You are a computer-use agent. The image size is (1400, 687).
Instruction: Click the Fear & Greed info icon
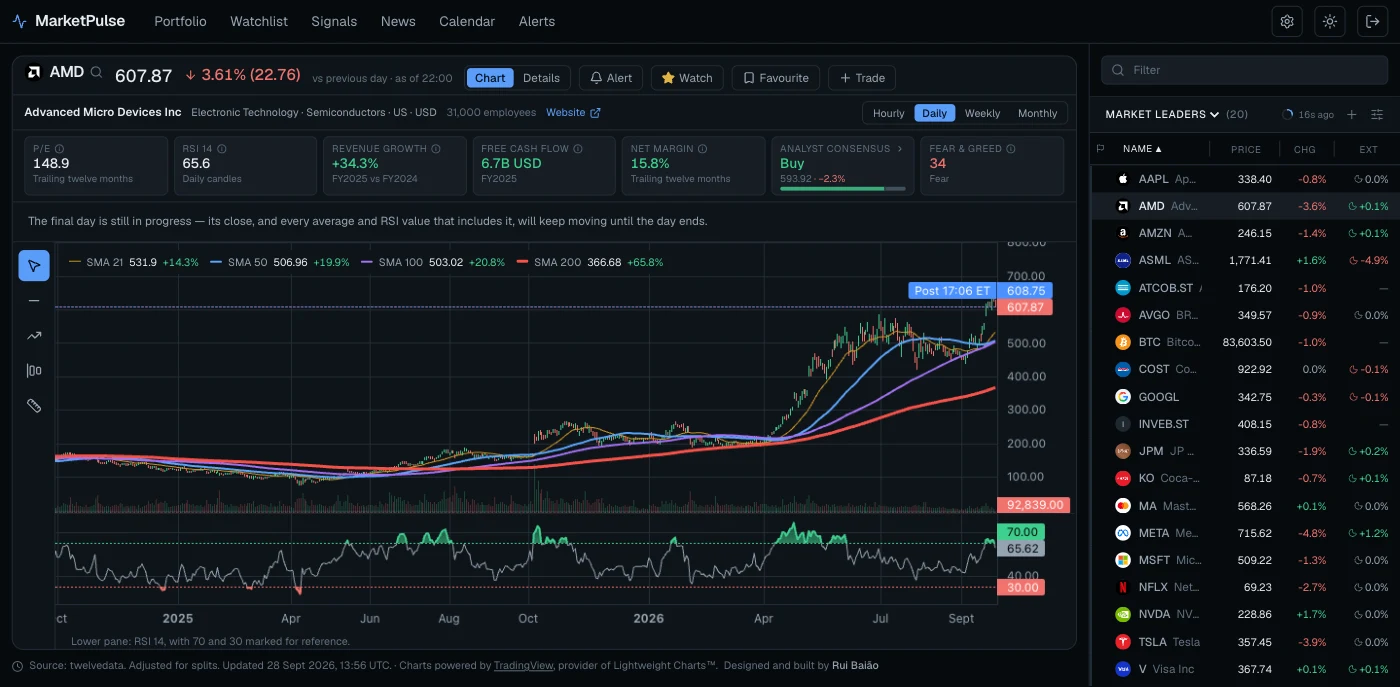pos(1011,149)
